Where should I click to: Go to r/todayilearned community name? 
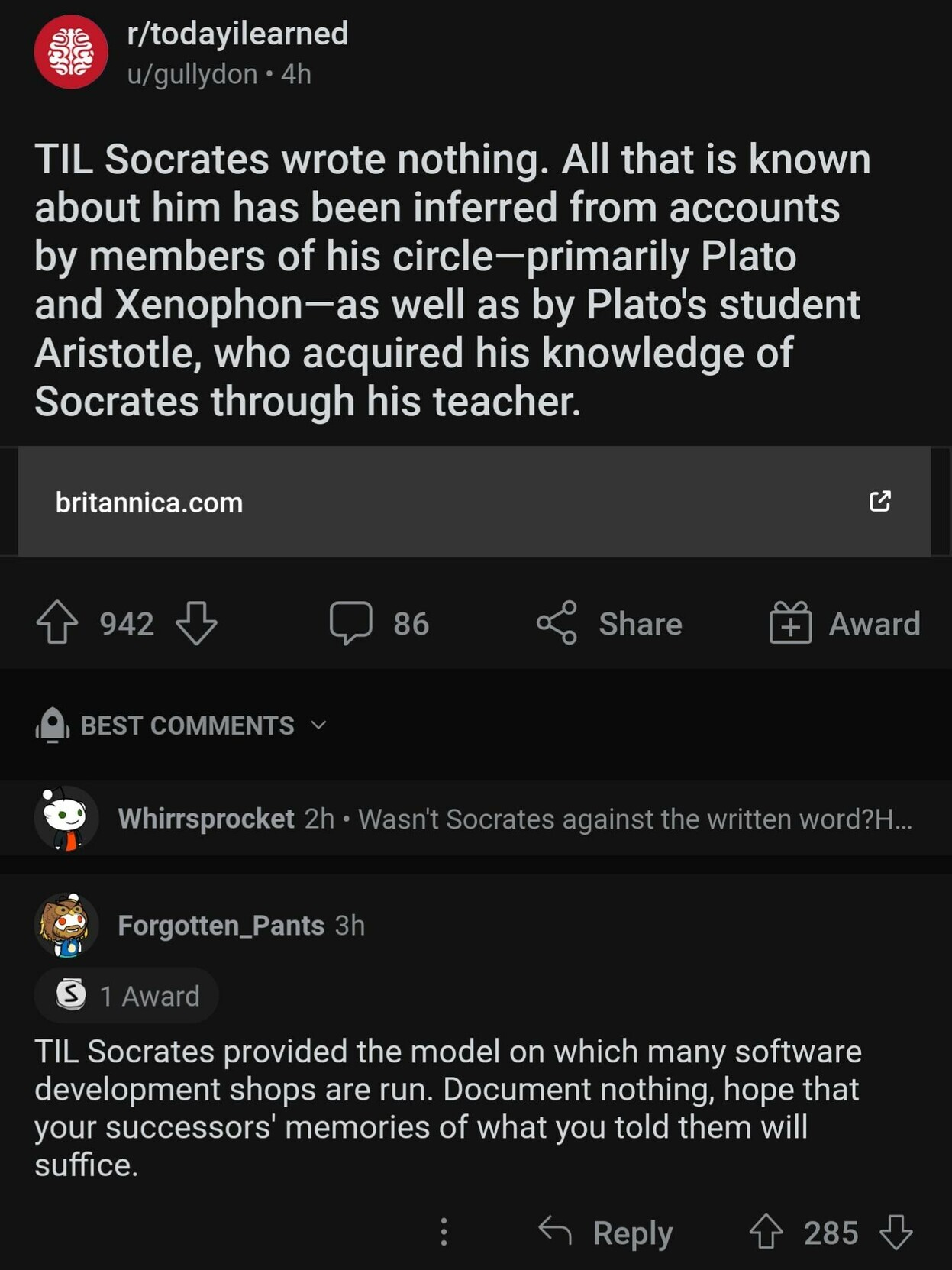[237, 34]
